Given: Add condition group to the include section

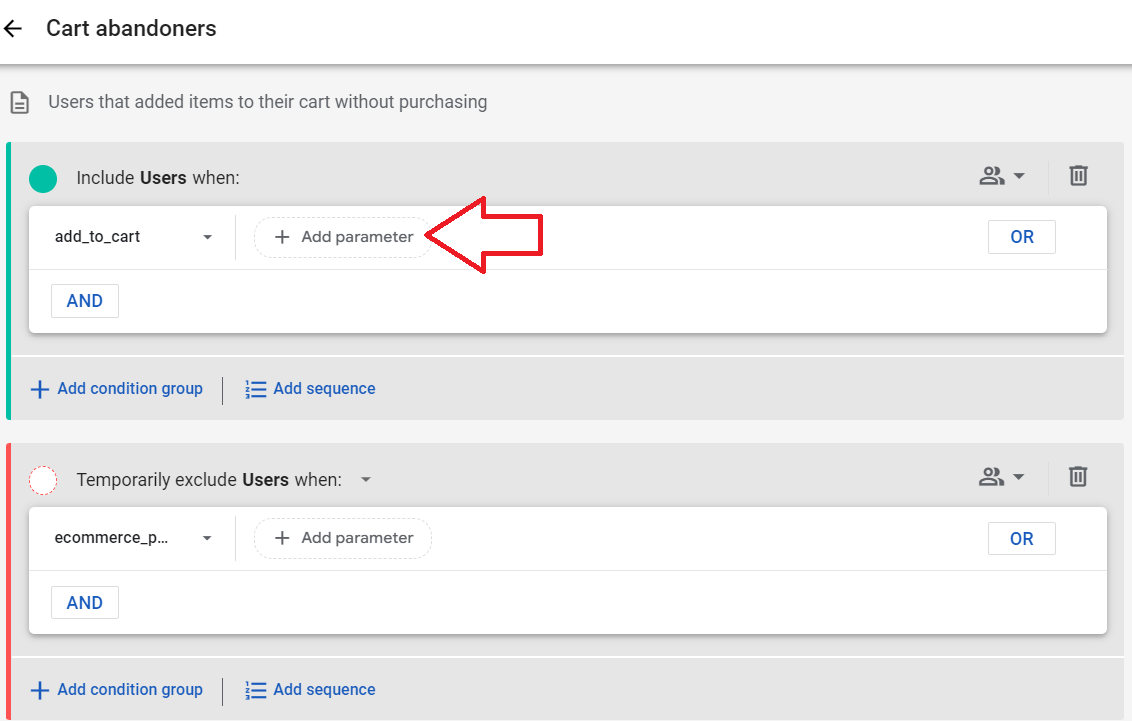Looking at the screenshot, I should (x=116, y=389).
